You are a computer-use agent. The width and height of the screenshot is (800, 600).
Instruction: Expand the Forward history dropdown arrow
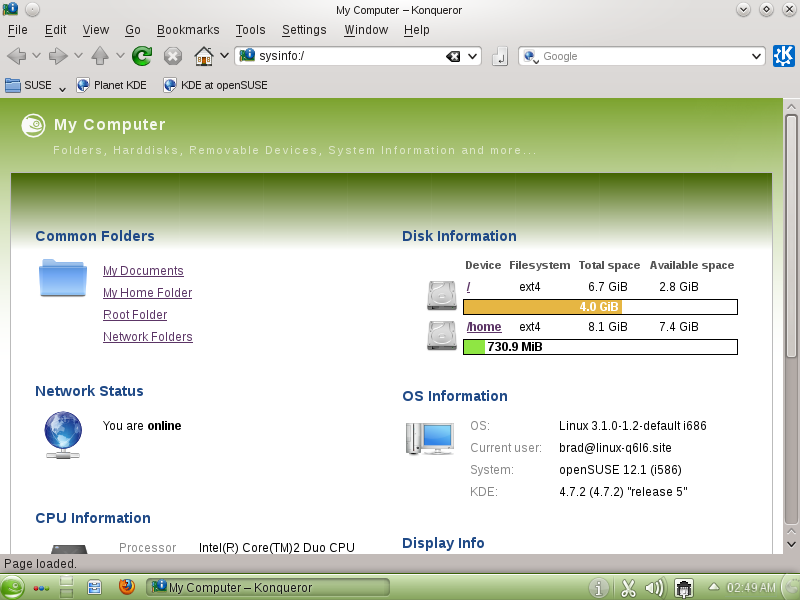[78, 56]
